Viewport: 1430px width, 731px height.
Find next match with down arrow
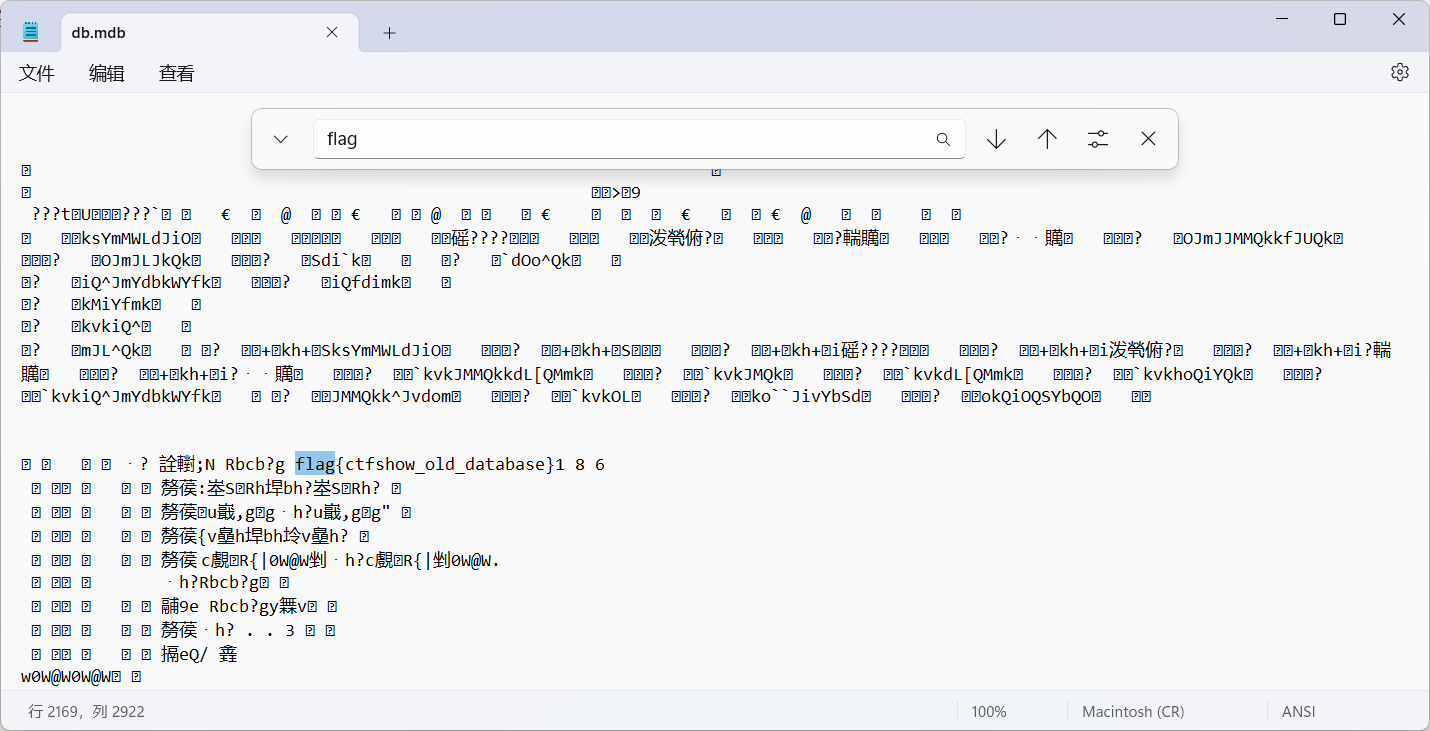(996, 139)
